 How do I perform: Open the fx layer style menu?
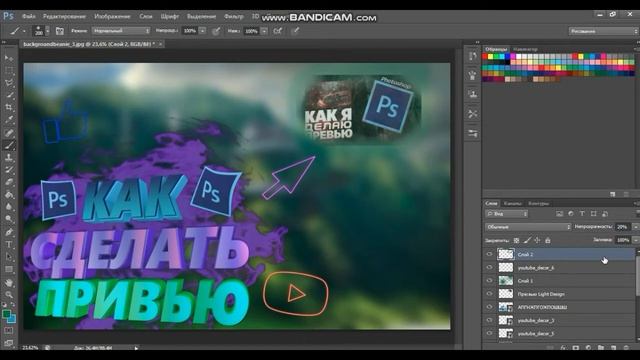coord(563,348)
